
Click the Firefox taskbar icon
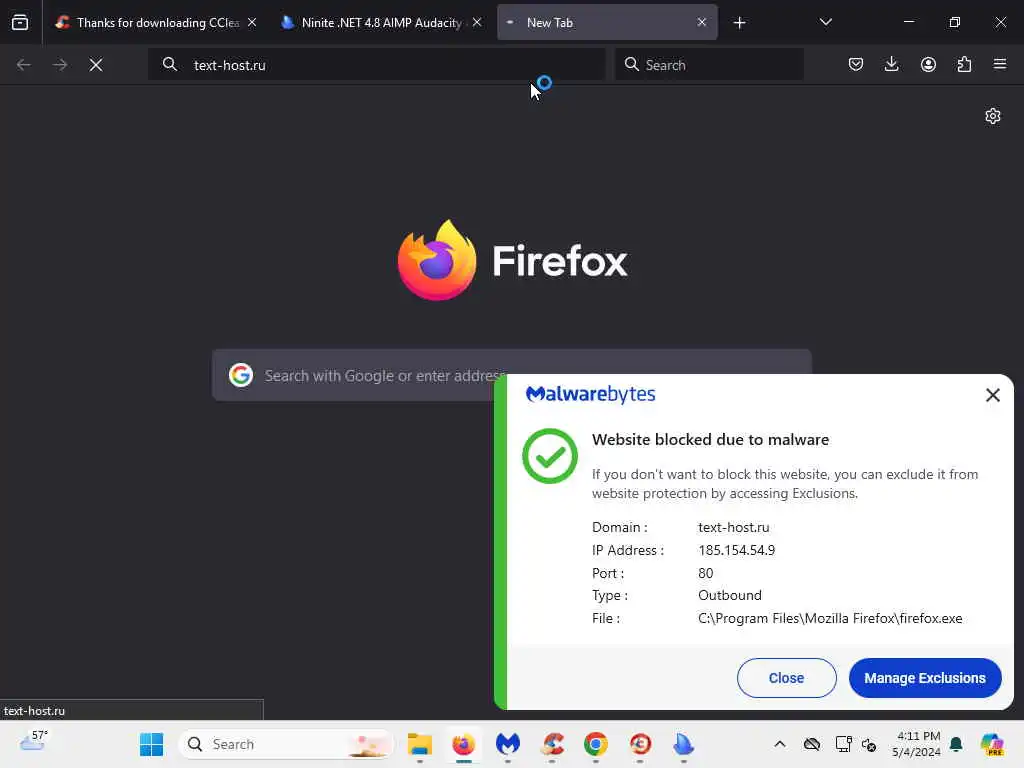coord(464,744)
